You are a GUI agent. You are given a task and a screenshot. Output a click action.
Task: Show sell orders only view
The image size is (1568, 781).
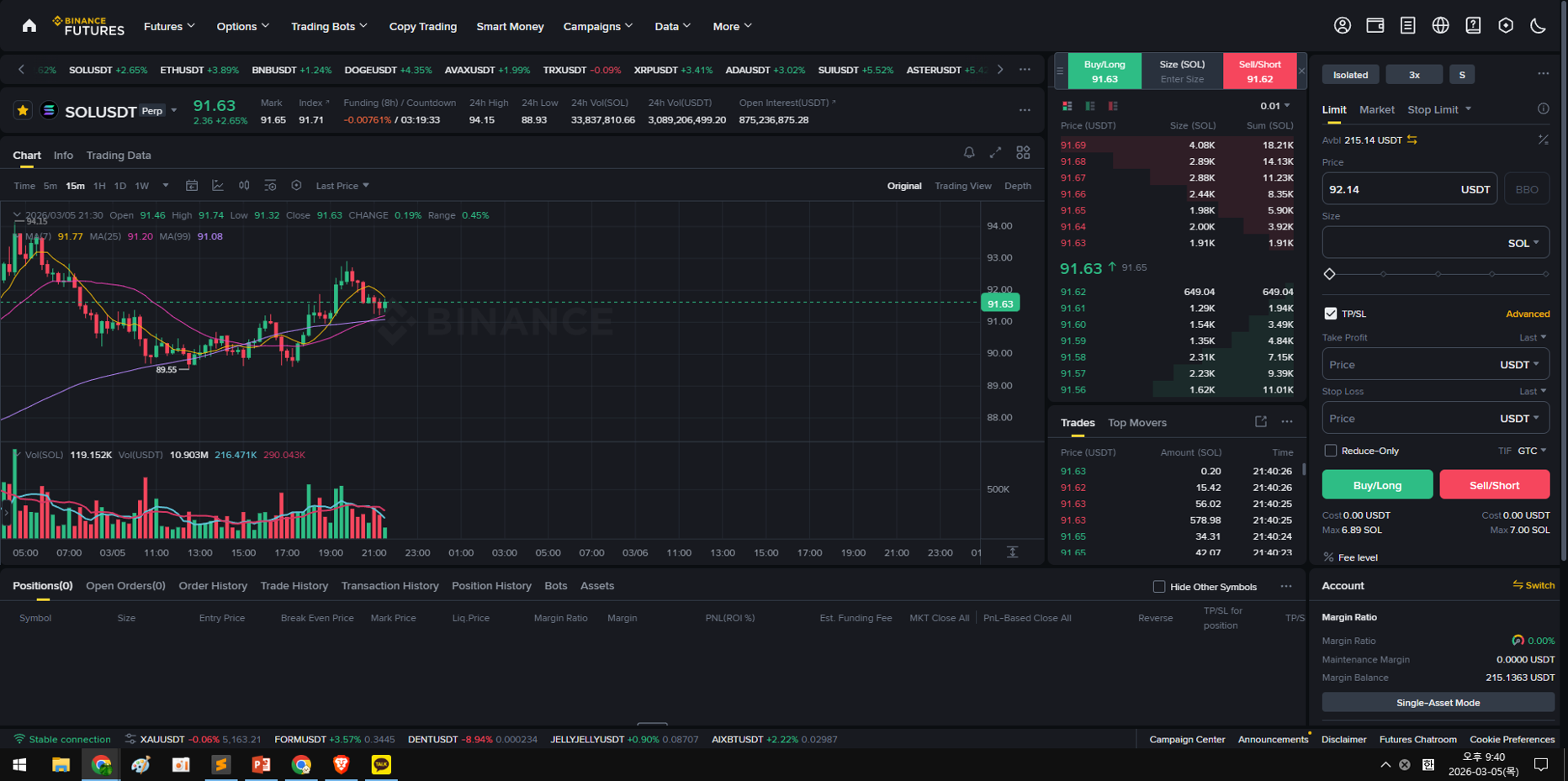[x=1113, y=106]
